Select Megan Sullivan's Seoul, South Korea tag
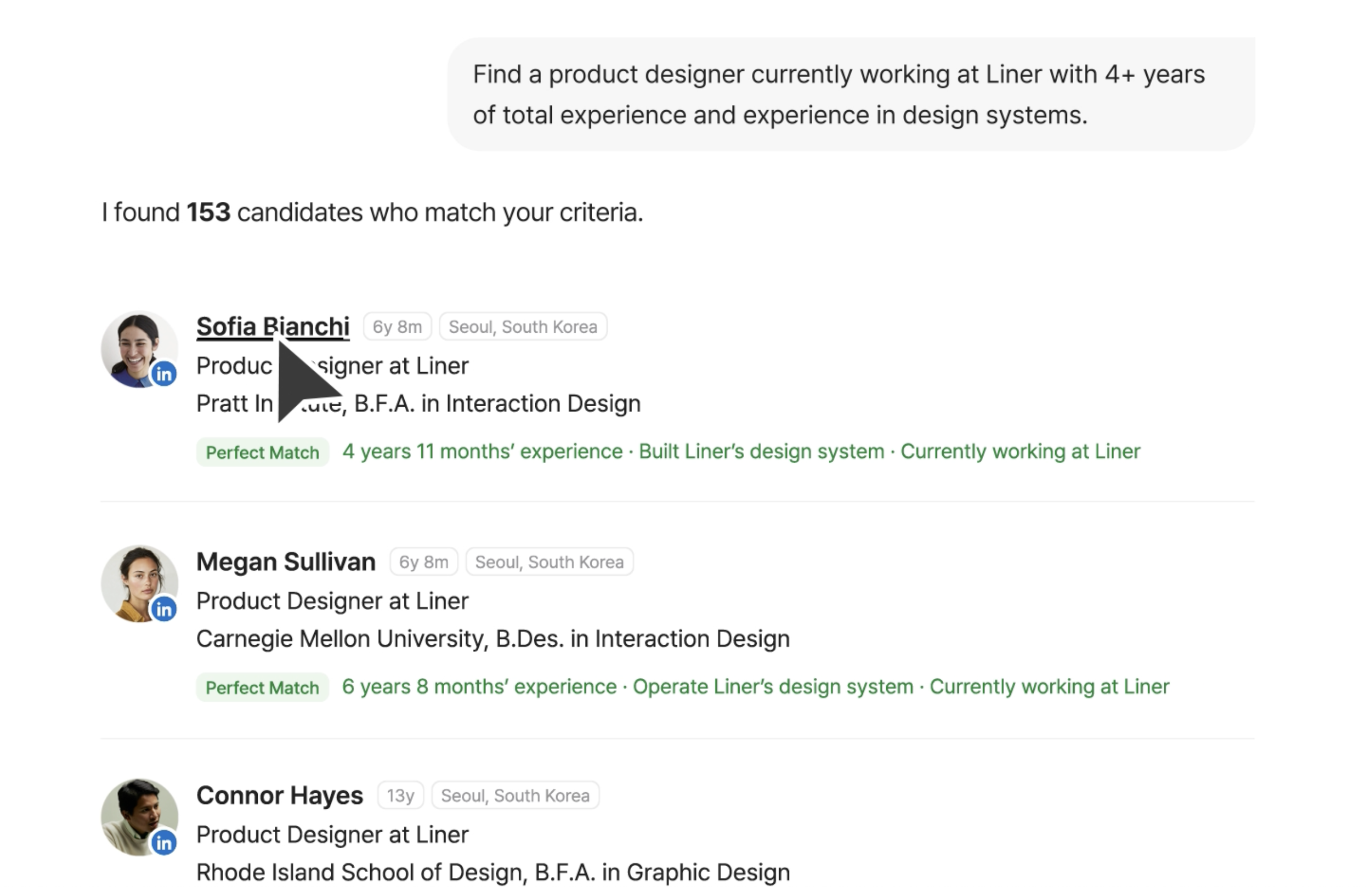The image size is (1372, 887). pos(549,562)
